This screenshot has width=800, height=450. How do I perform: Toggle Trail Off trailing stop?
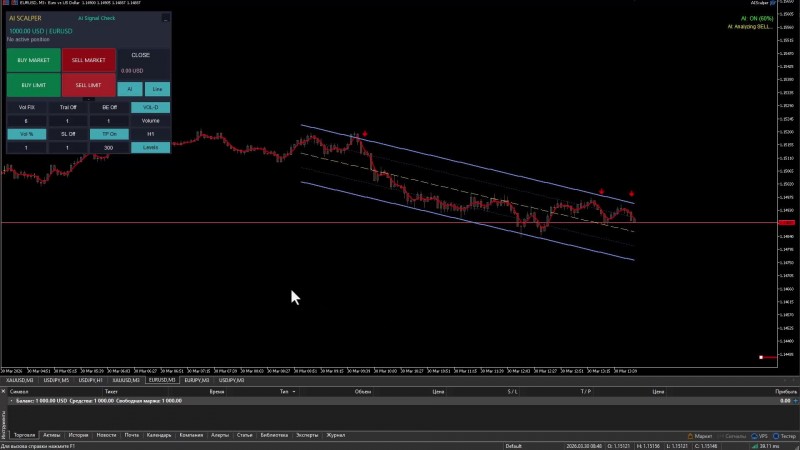[x=68, y=108]
